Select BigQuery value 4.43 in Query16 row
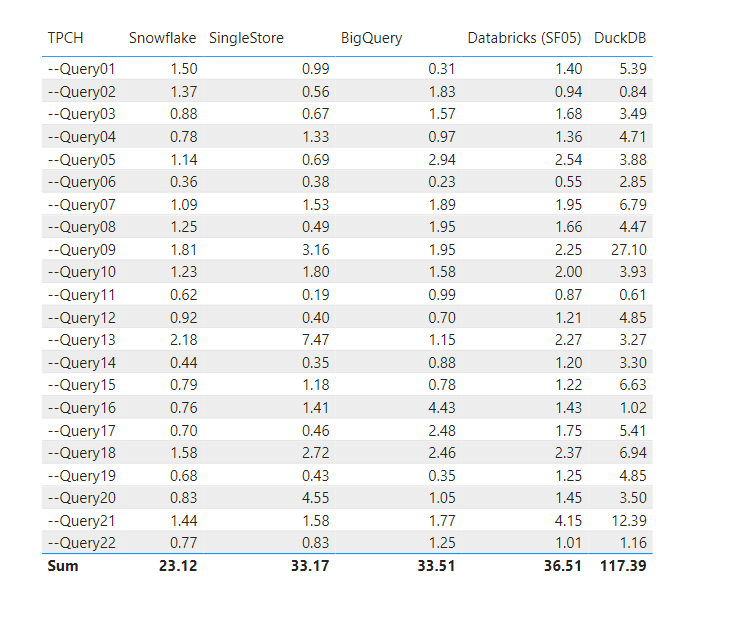 click(x=440, y=408)
